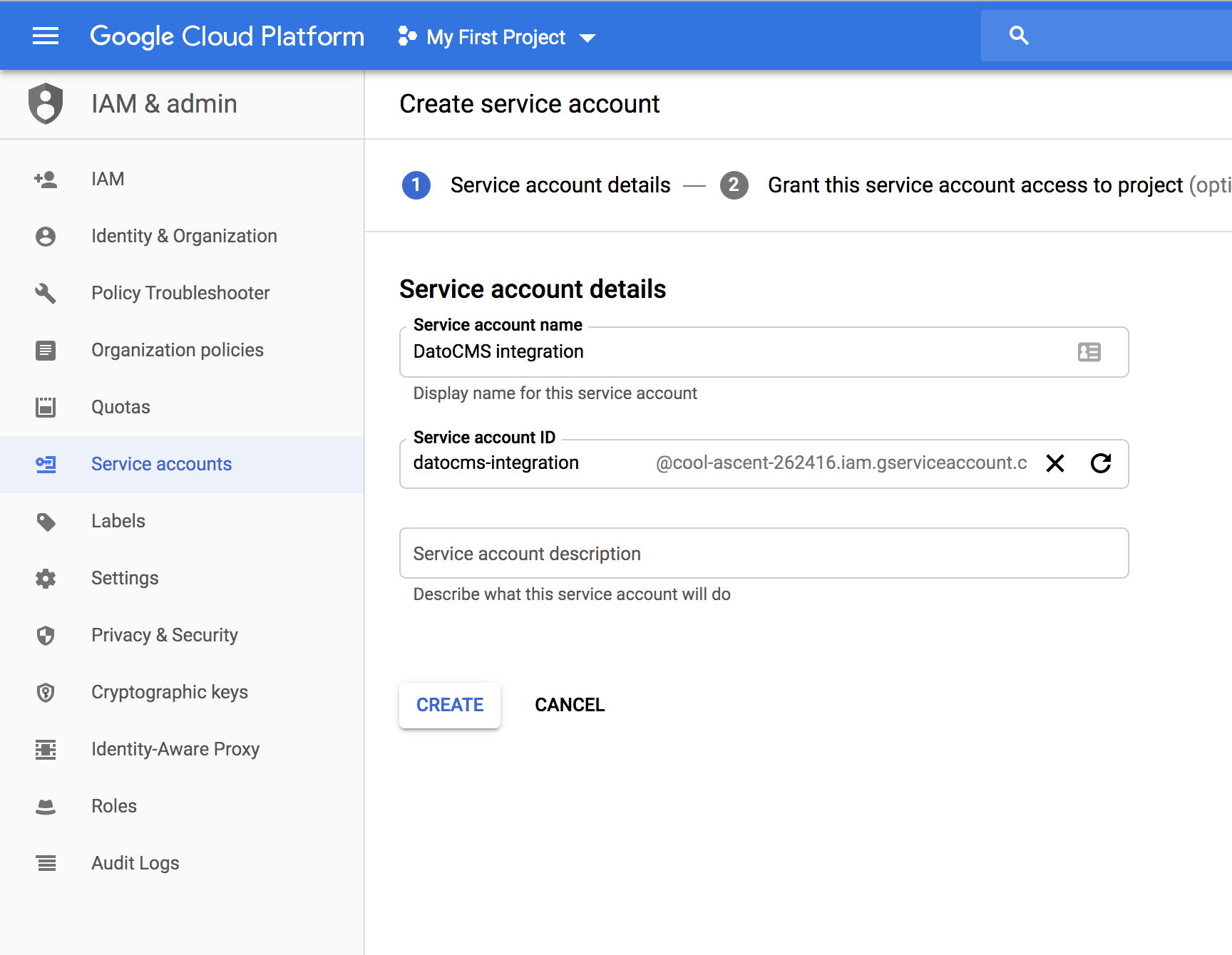Click the Labels tag icon
The width and height of the screenshot is (1232, 955).
coord(46,522)
